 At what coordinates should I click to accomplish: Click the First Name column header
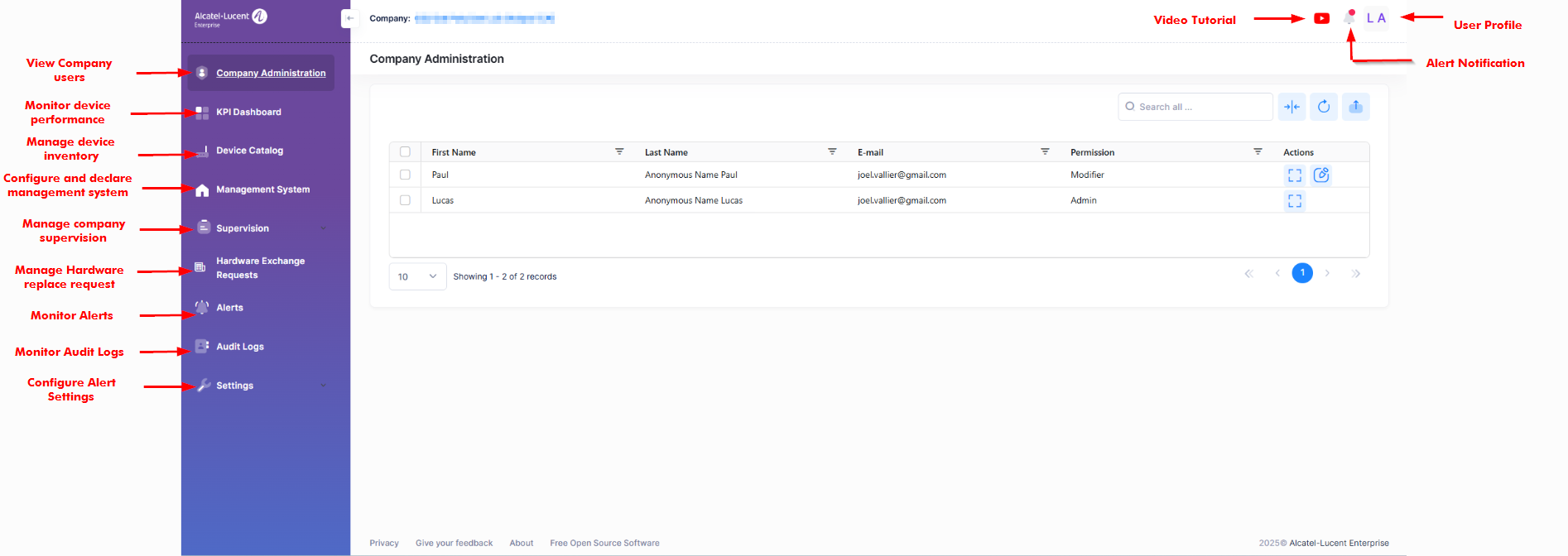coord(454,152)
